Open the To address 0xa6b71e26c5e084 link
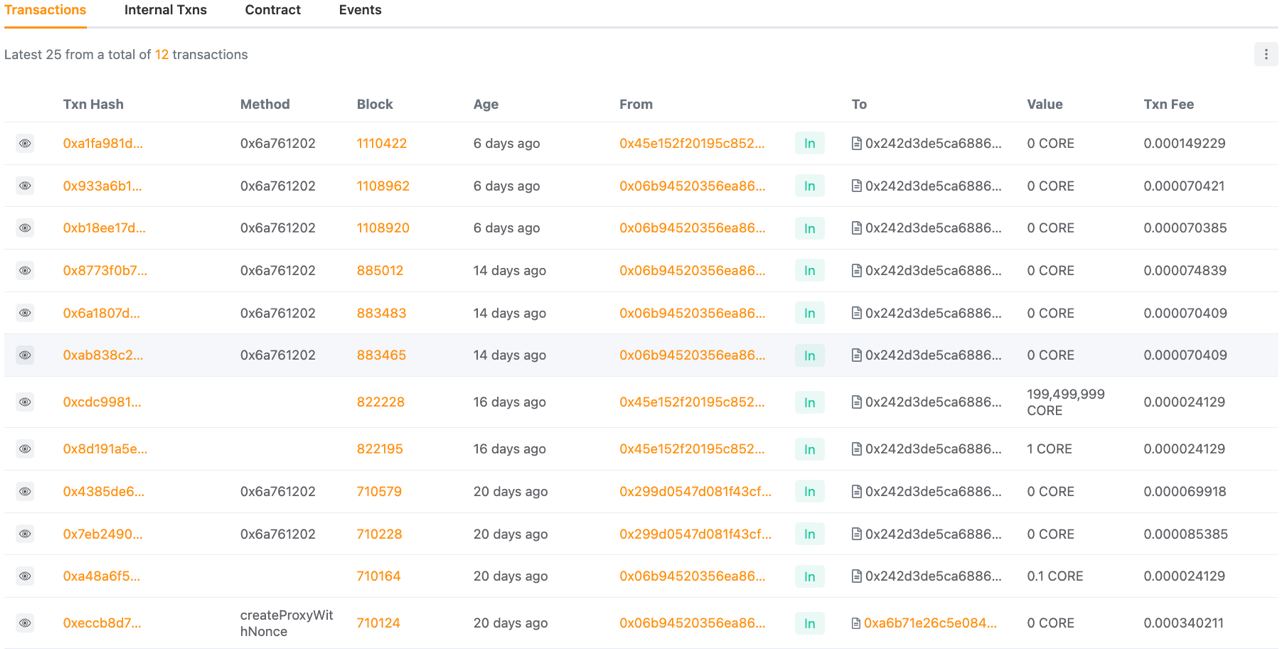 click(931, 623)
